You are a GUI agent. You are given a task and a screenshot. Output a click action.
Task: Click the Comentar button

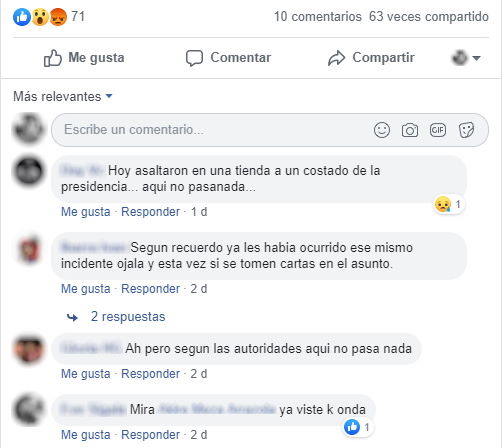[x=228, y=58]
